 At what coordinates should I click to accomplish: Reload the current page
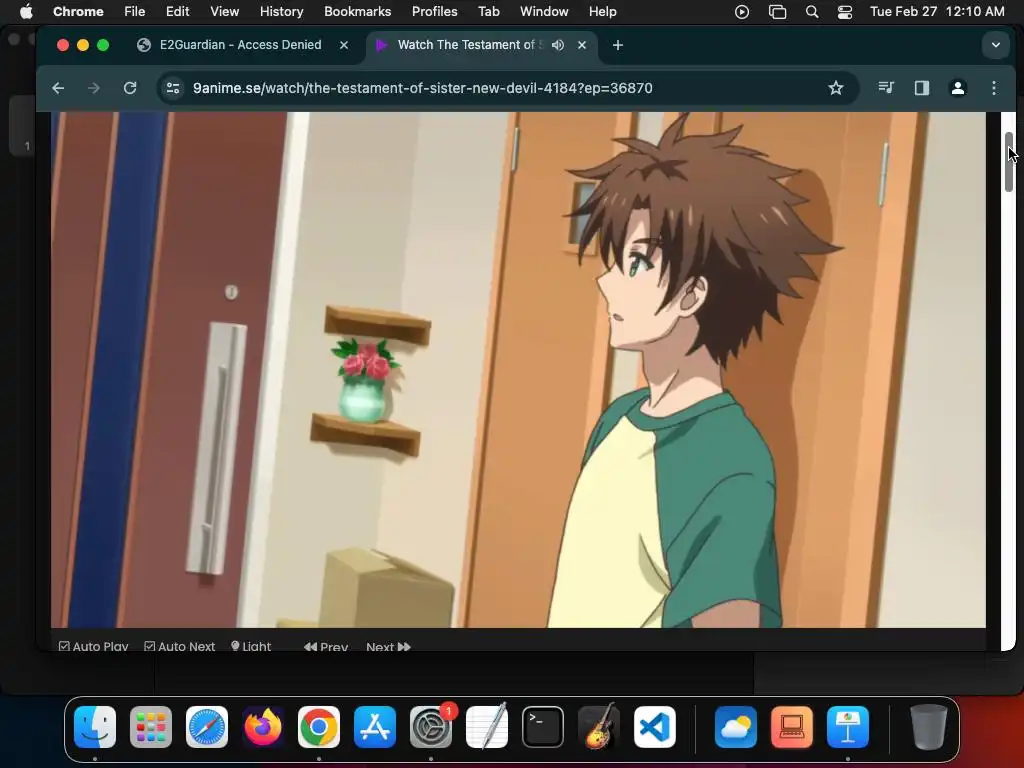130,88
